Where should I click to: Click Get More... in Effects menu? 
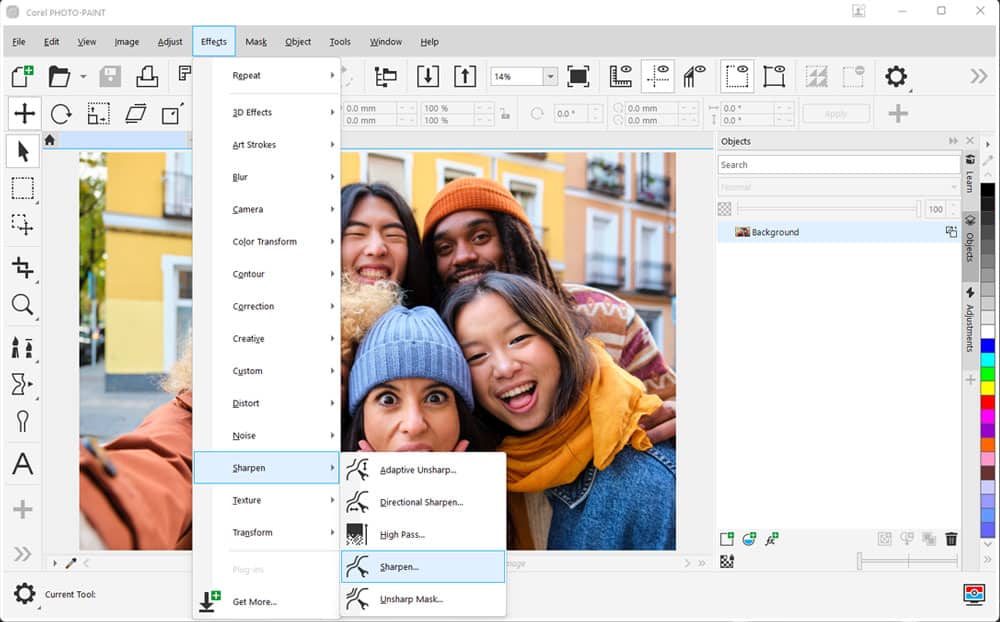pos(254,601)
